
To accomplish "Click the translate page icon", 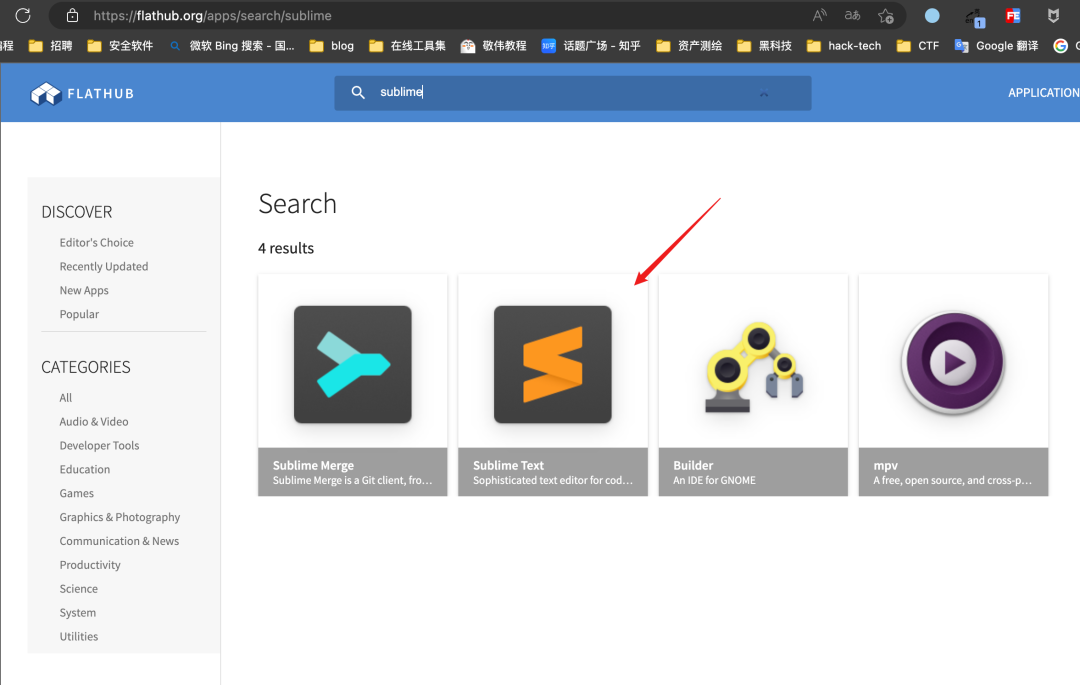I will point(852,15).
